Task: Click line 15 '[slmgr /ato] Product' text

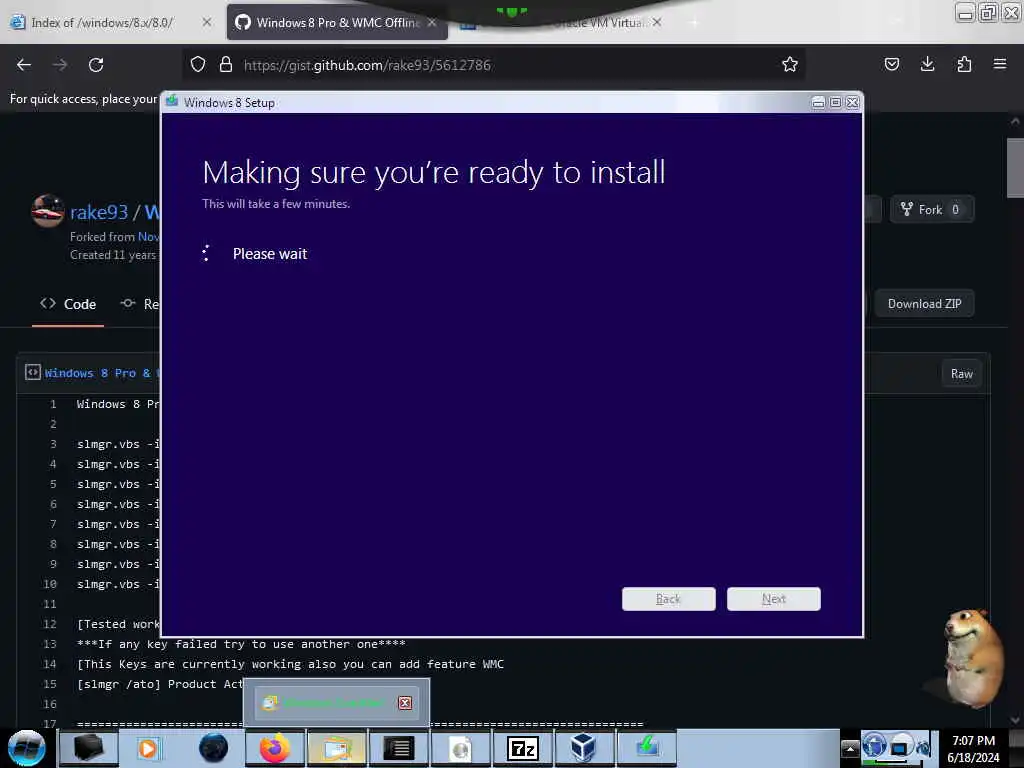Action: pos(160,684)
